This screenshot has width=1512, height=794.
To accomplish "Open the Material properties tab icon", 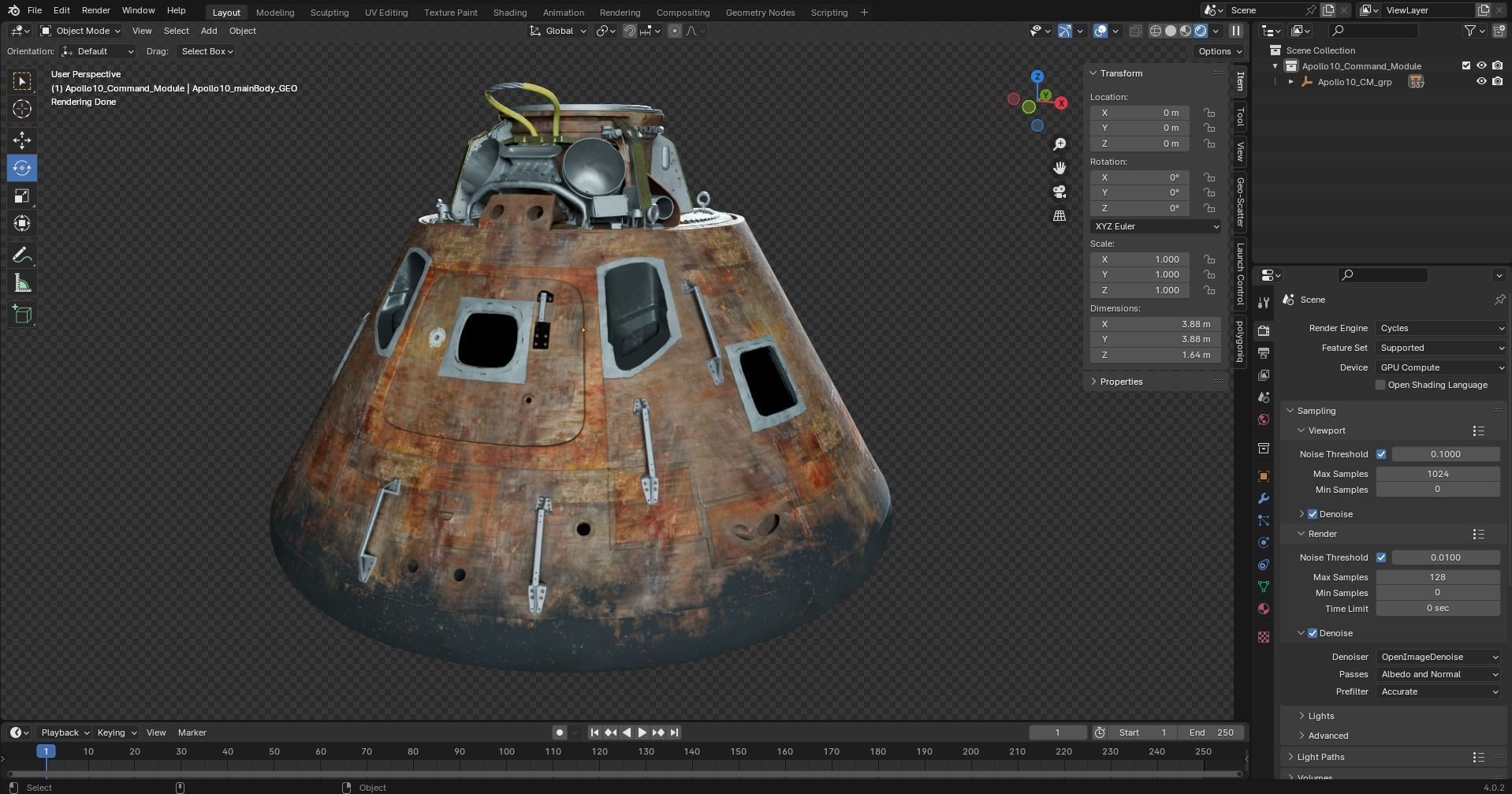I will [1264, 609].
